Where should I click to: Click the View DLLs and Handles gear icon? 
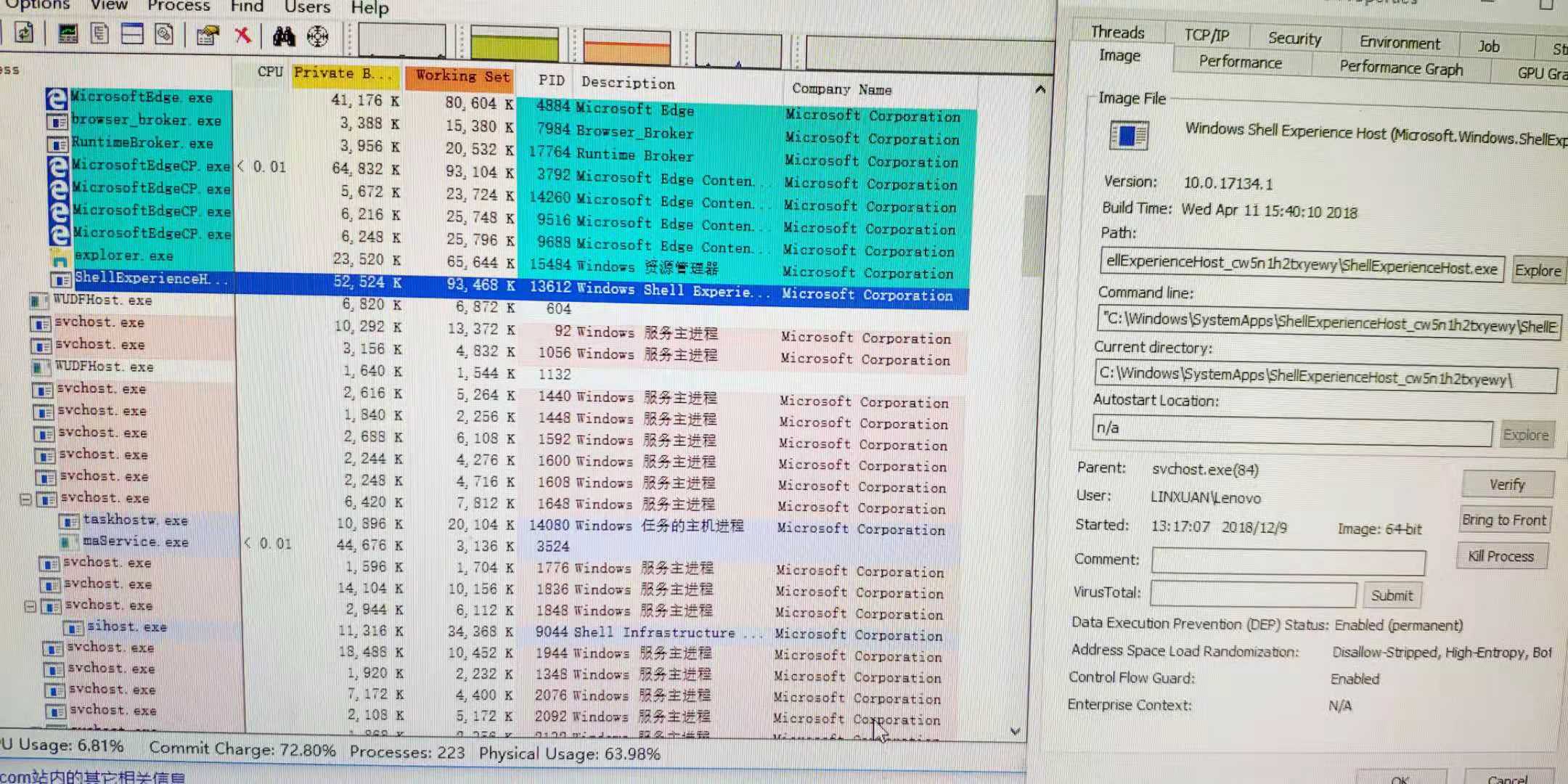click(164, 34)
